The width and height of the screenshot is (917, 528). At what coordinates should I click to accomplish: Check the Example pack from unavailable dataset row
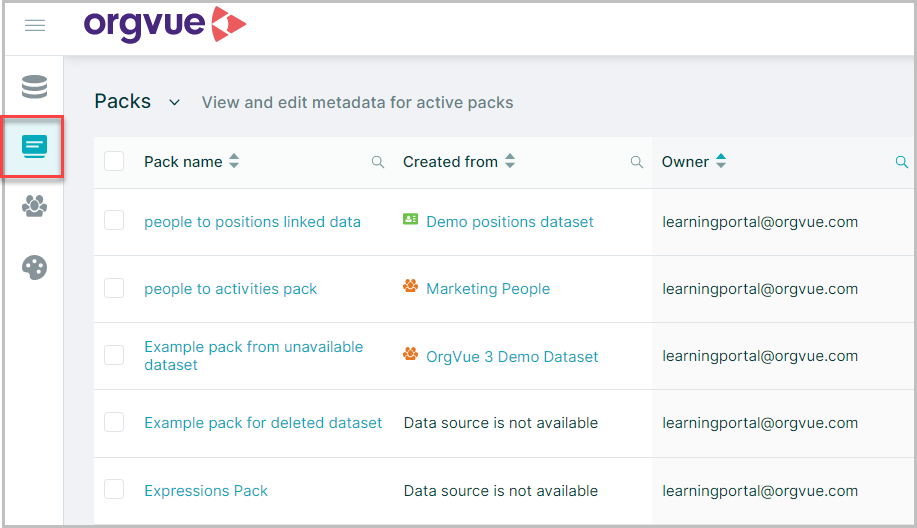[x=114, y=355]
